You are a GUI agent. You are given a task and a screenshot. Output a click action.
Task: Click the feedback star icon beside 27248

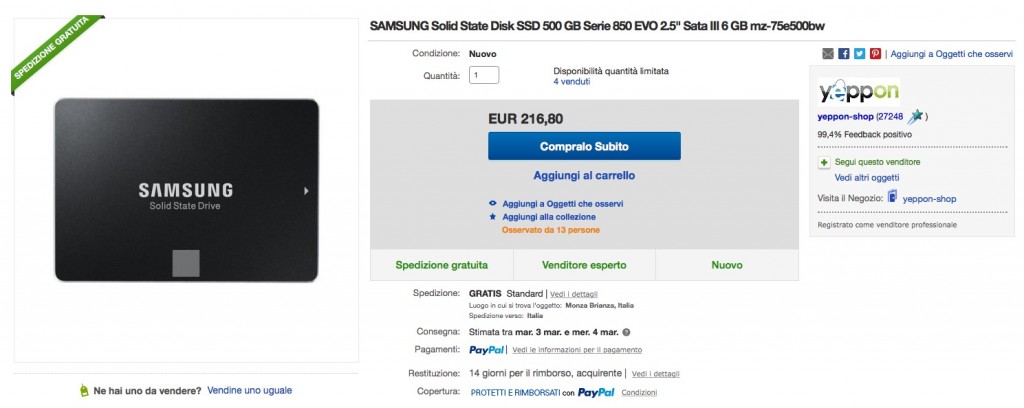click(x=915, y=117)
